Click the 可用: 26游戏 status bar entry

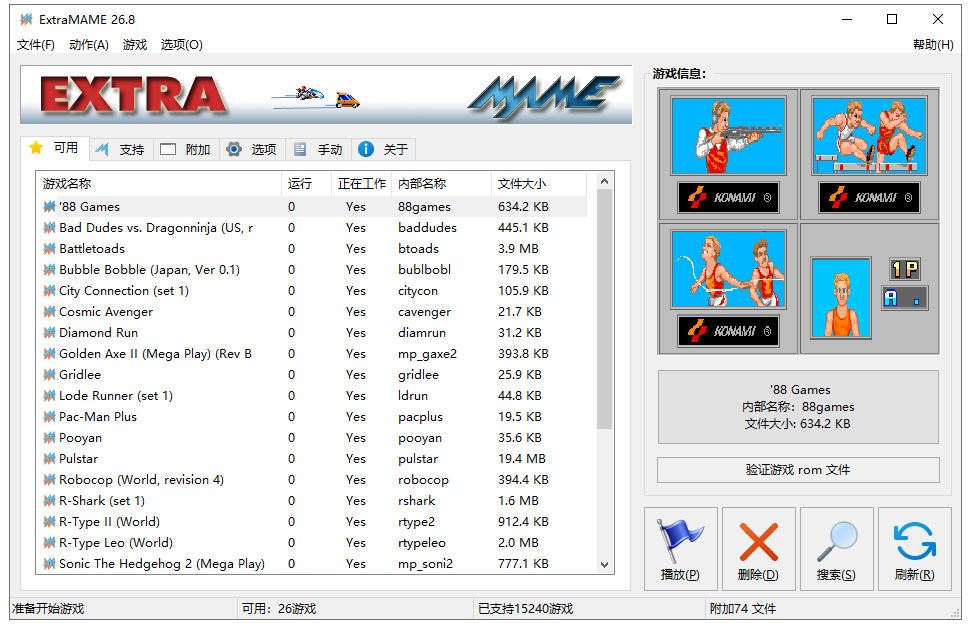(278, 609)
